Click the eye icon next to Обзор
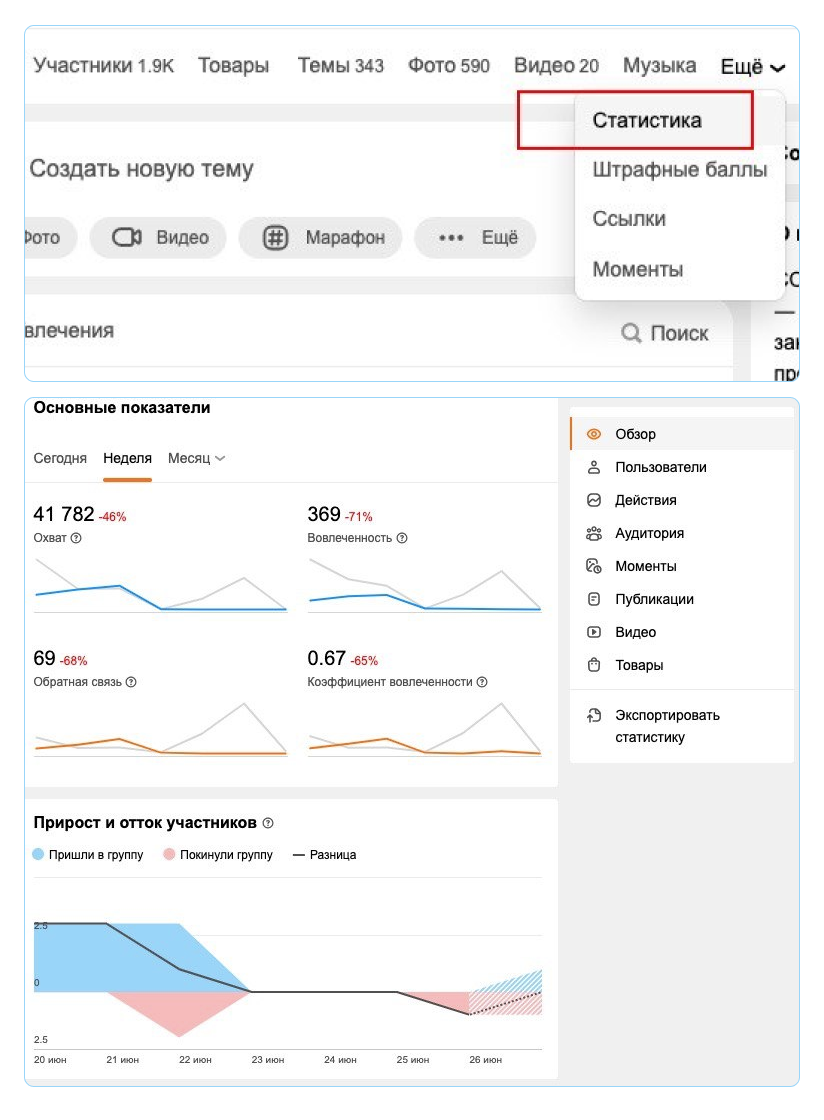 tap(594, 434)
